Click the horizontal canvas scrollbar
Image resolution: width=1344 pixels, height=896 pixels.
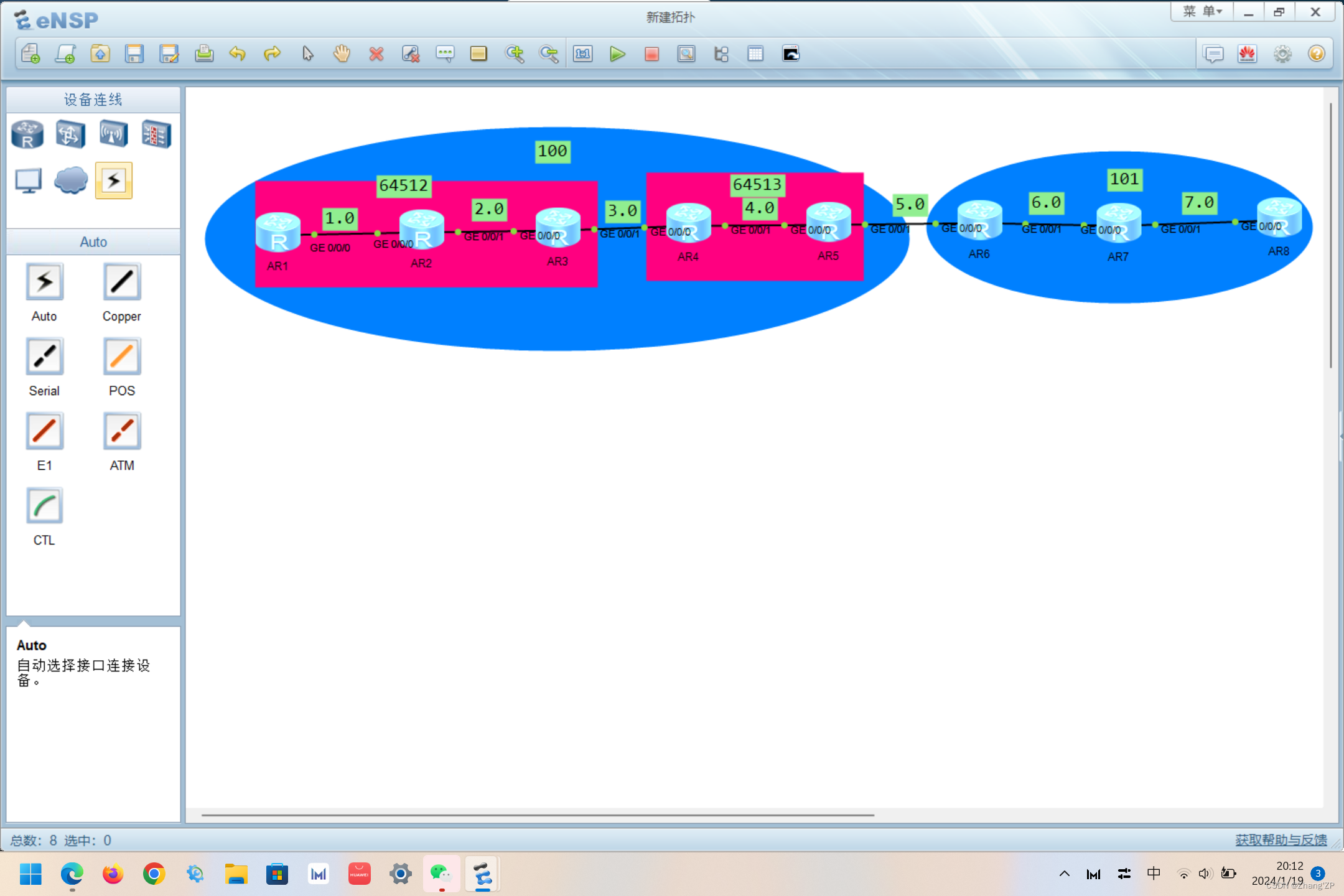click(x=538, y=814)
